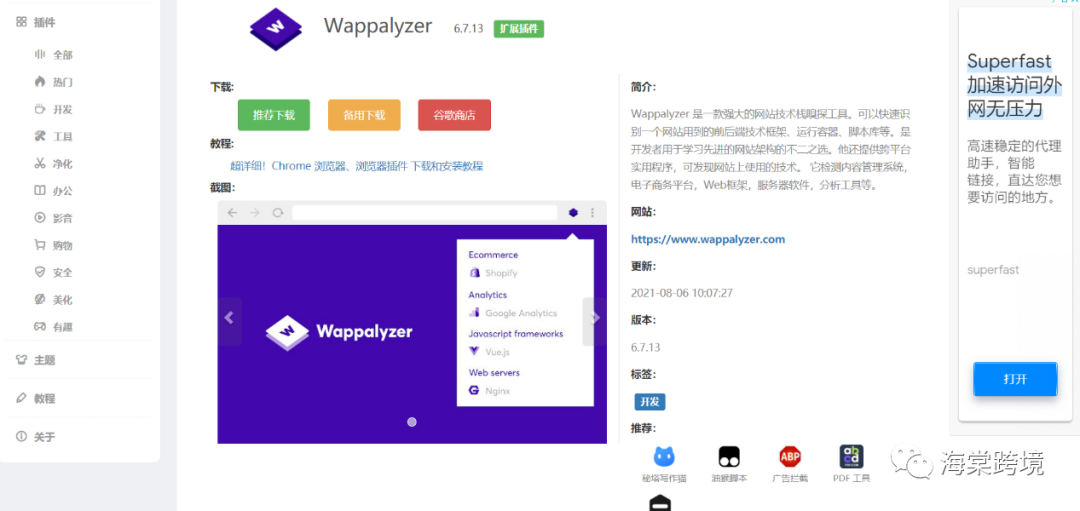Open recommended 油猴脚本 extension
This screenshot has height=511, width=1080.
729,463
